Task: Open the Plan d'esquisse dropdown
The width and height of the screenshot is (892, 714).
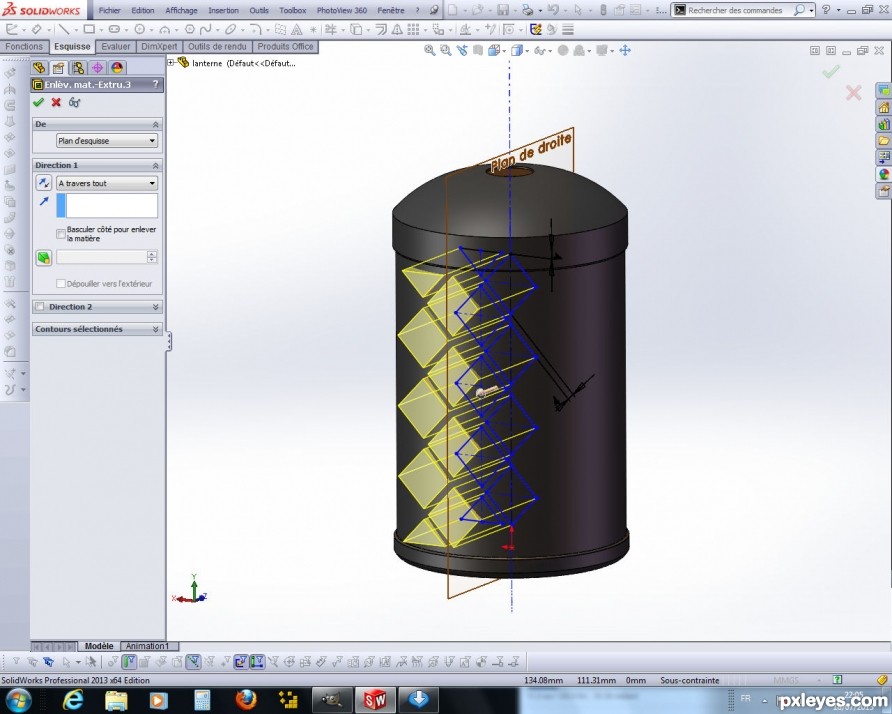Action: coord(107,141)
